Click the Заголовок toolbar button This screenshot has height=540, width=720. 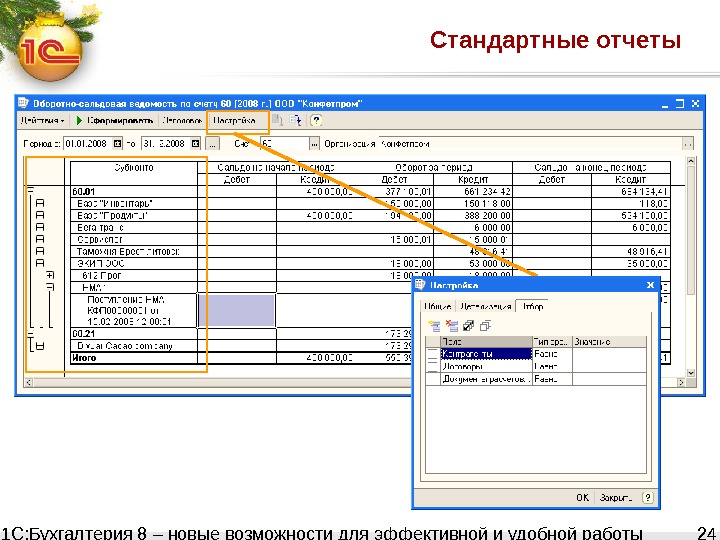182,121
